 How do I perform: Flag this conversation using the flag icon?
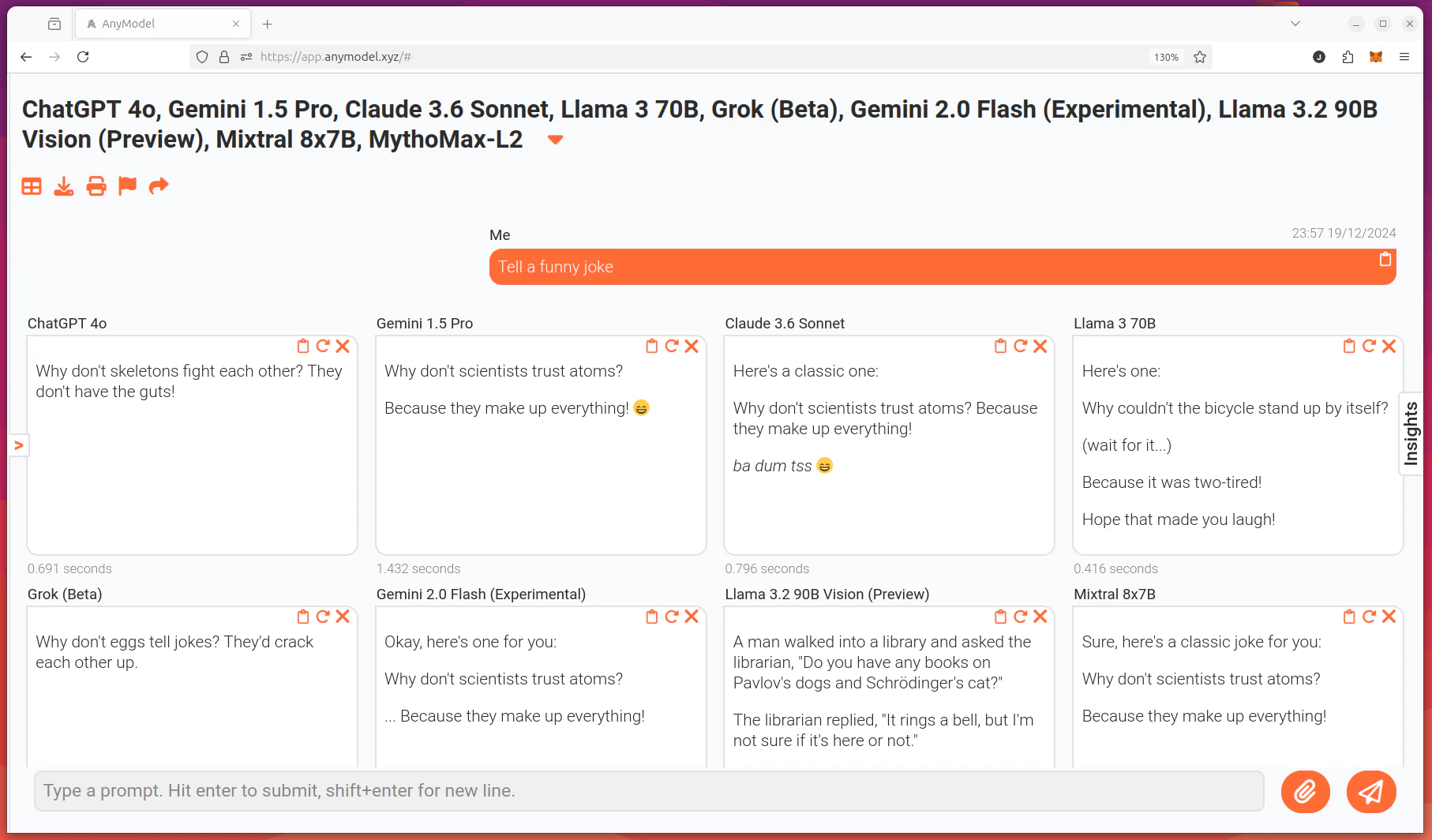tap(127, 186)
